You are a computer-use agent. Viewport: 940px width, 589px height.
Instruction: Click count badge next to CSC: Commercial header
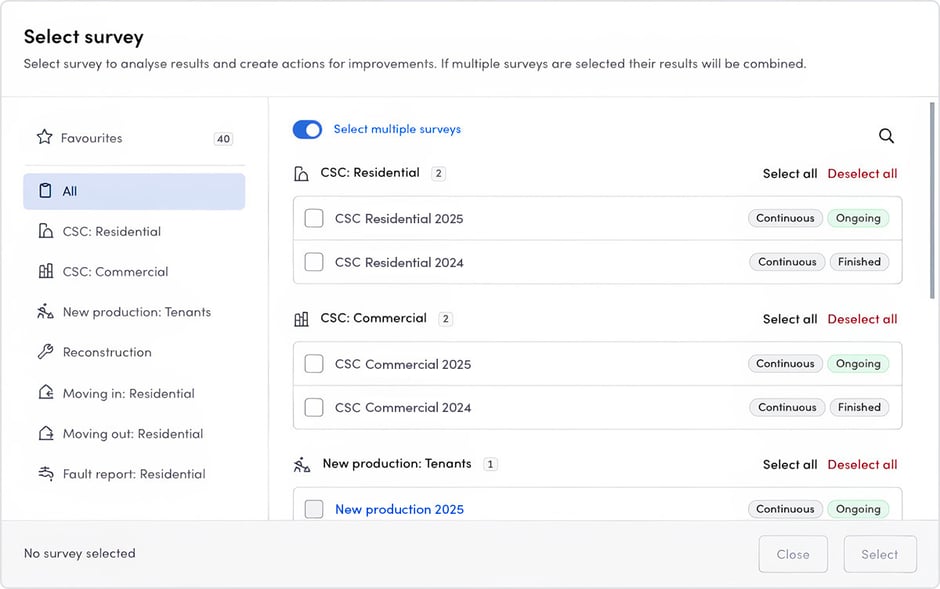coord(445,319)
